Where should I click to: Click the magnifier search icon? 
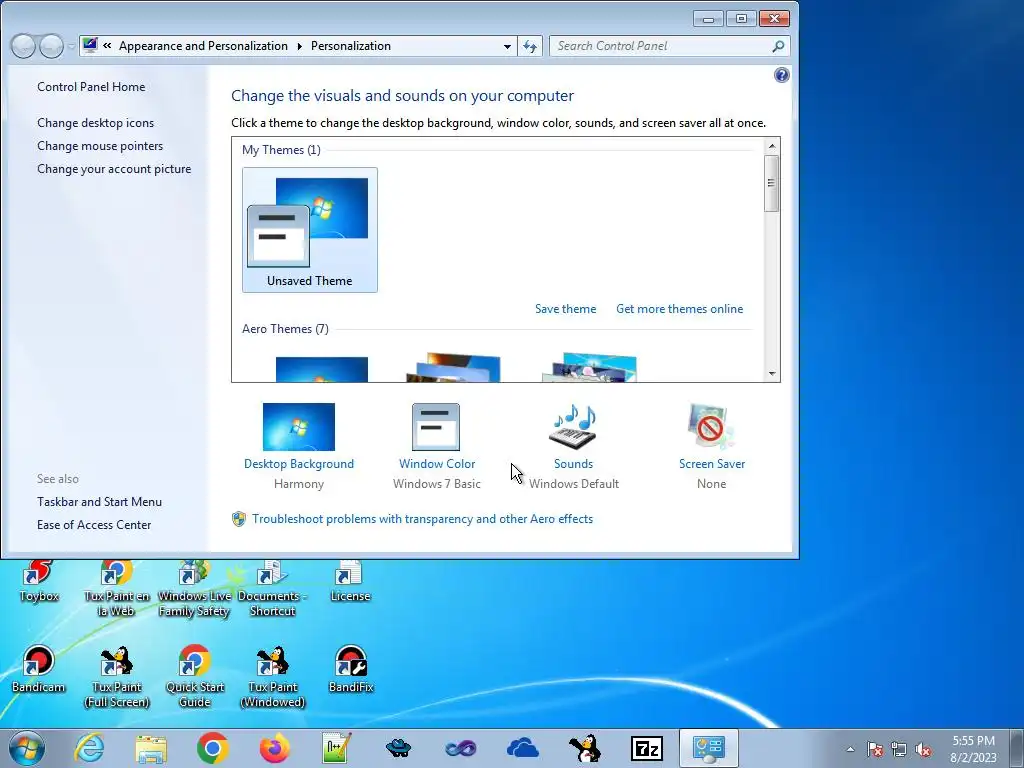click(778, 46)
